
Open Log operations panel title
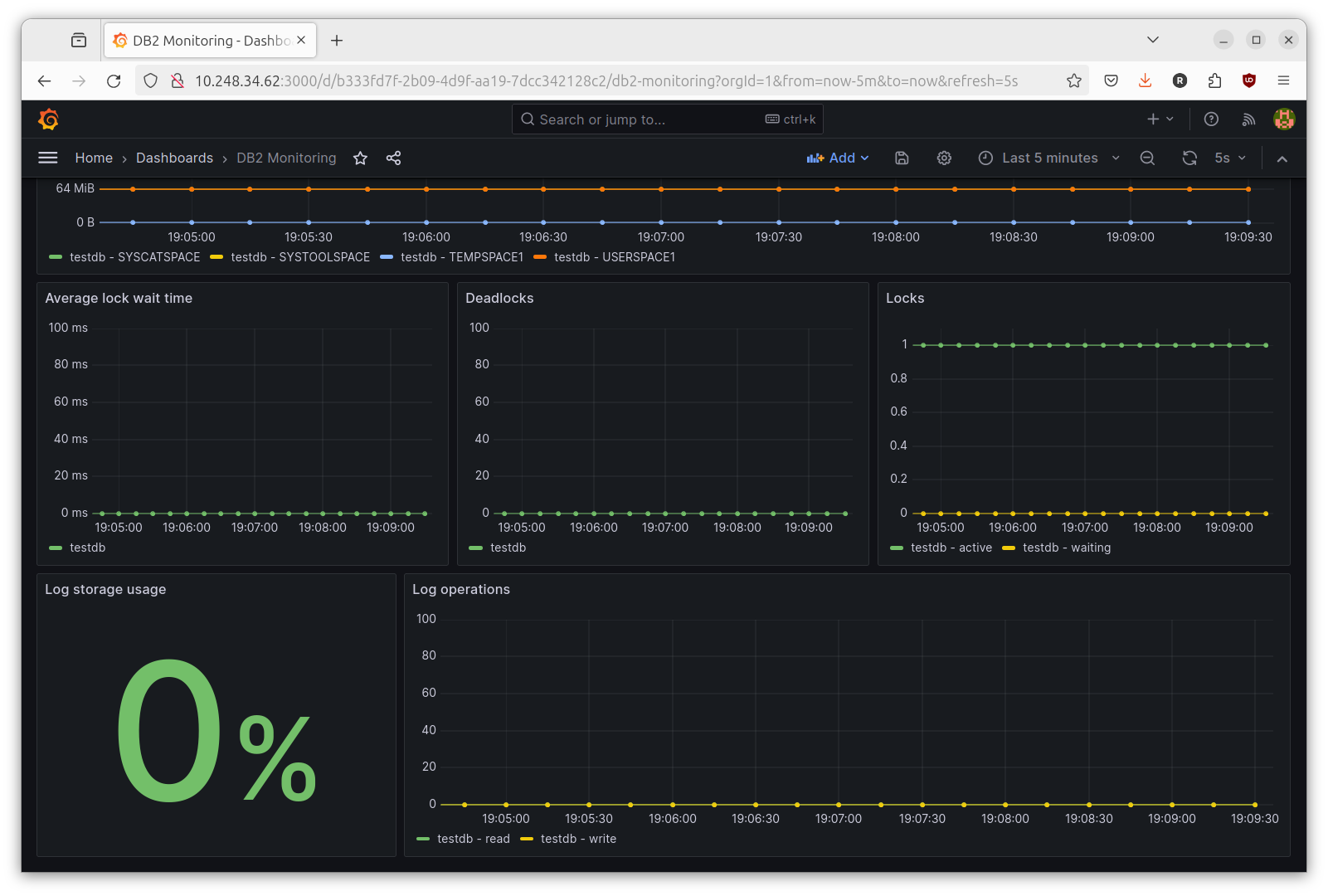461,589
